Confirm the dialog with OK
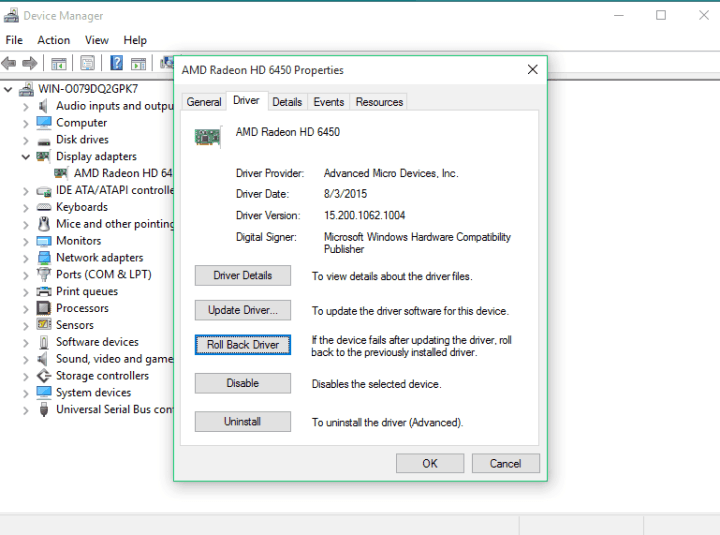Screen dimensions: 720x535 click(430, 463)
